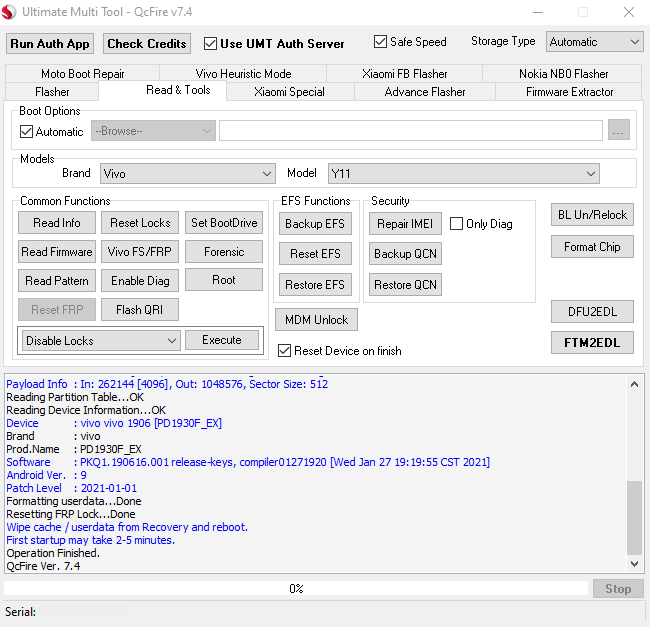Click the Forensic button
The width and height of the screenshot is (650, 627).
tap(224, 252)
